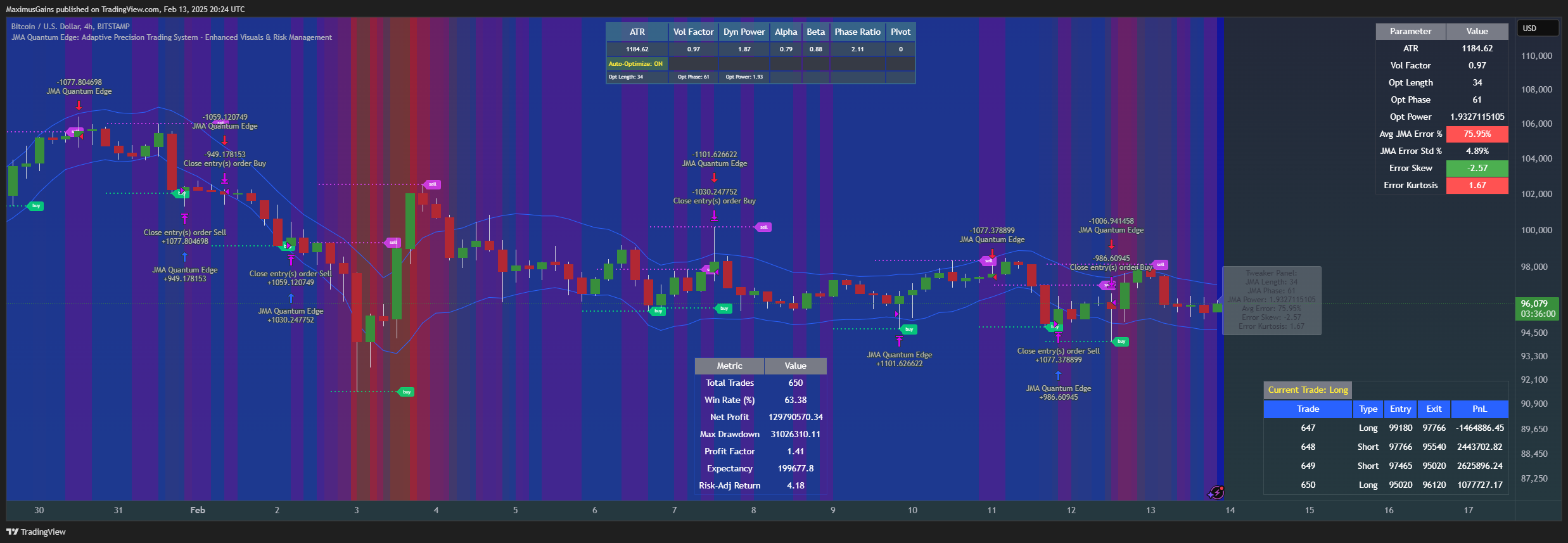1568x543 pixels.
Task: Click the JMA Error Std % row label
Action: 1410,151
